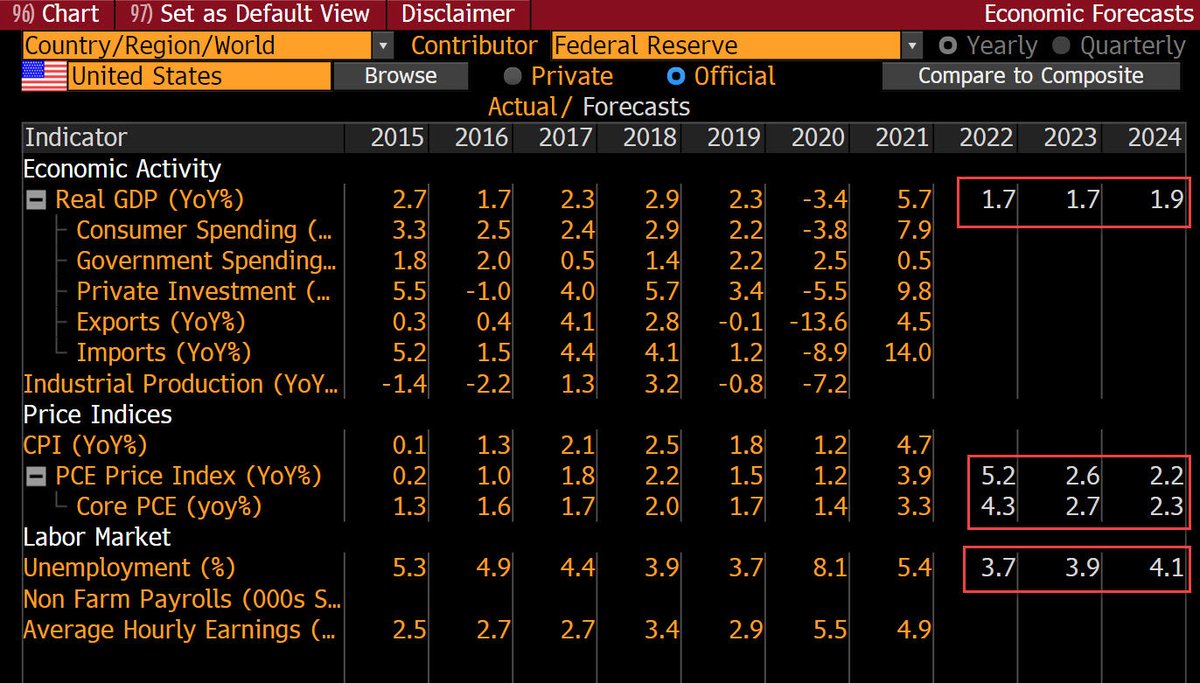Viewport: 1200px width, 683px height.
Task: Click Private Investment 2021 value 9.8
Action: 915,292
